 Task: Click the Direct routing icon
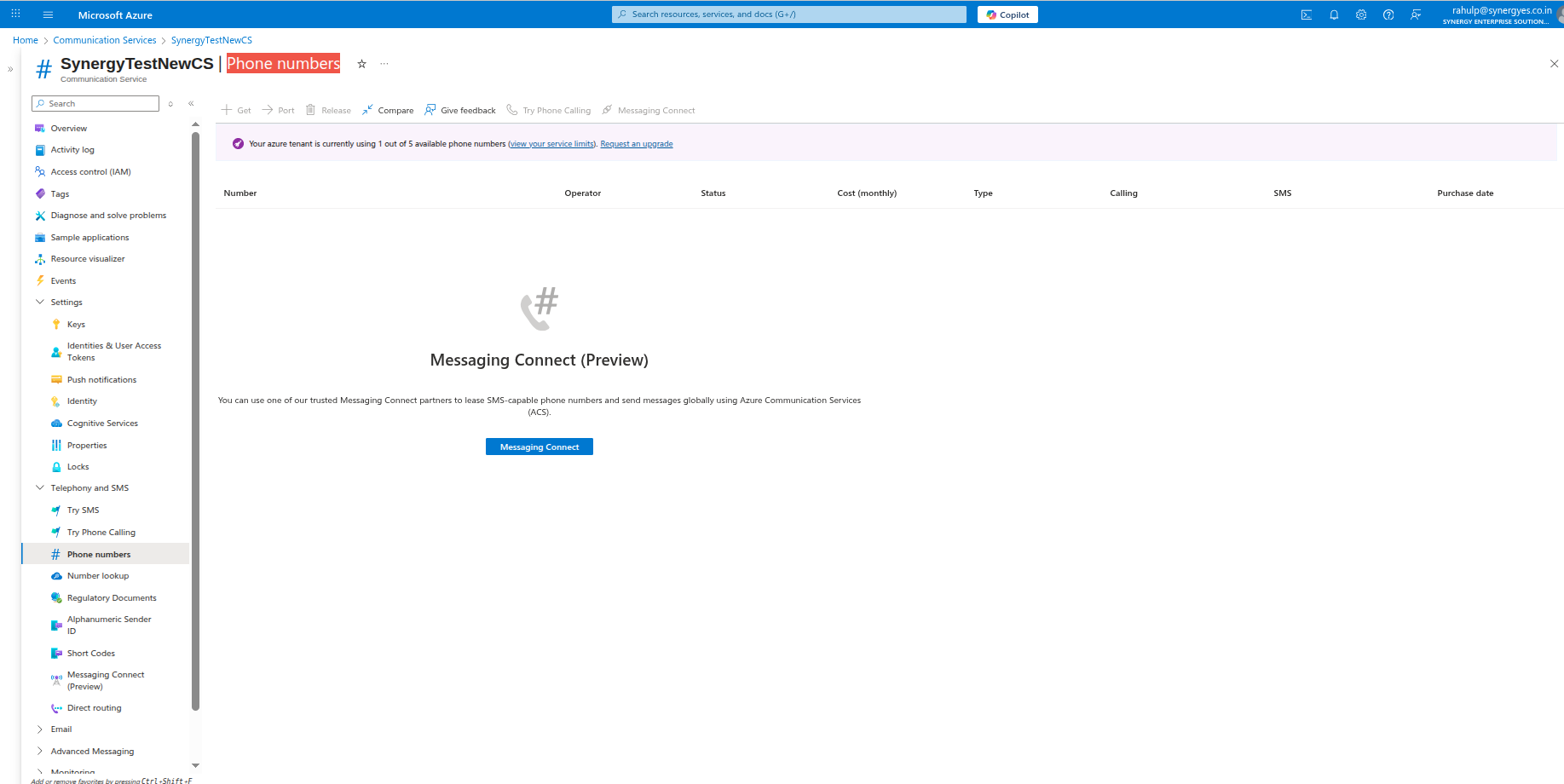(56, 707)
